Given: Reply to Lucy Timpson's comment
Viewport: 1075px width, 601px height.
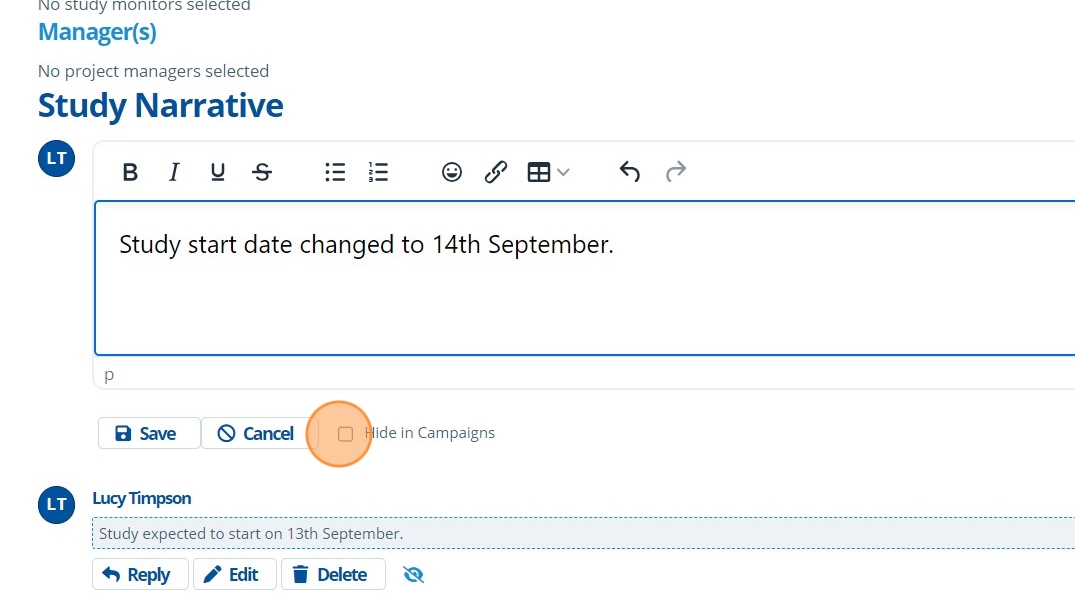Looking at the screenshot, I should (x=137, y=574).
